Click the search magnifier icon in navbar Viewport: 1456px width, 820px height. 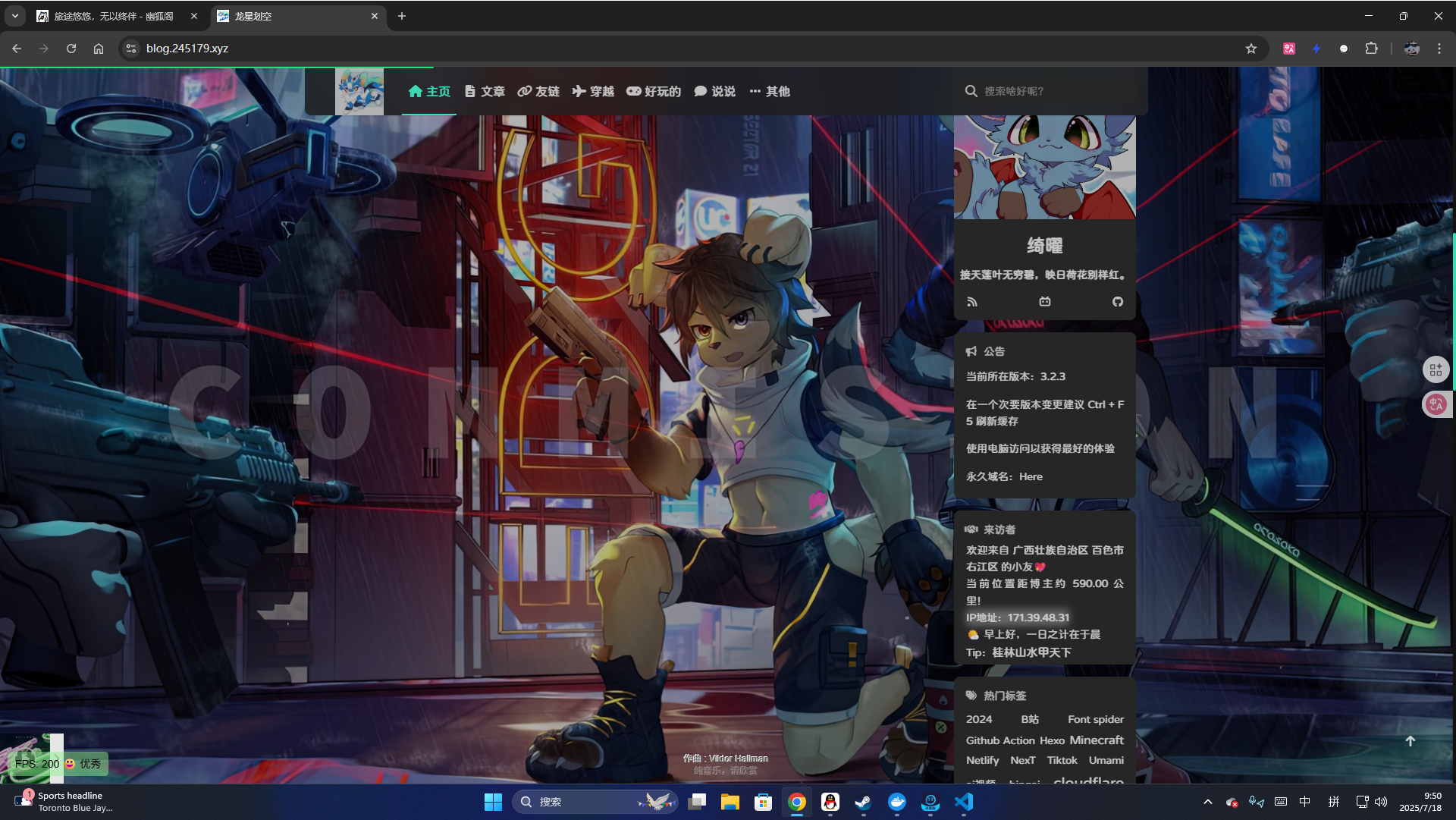tap(971, 91)
